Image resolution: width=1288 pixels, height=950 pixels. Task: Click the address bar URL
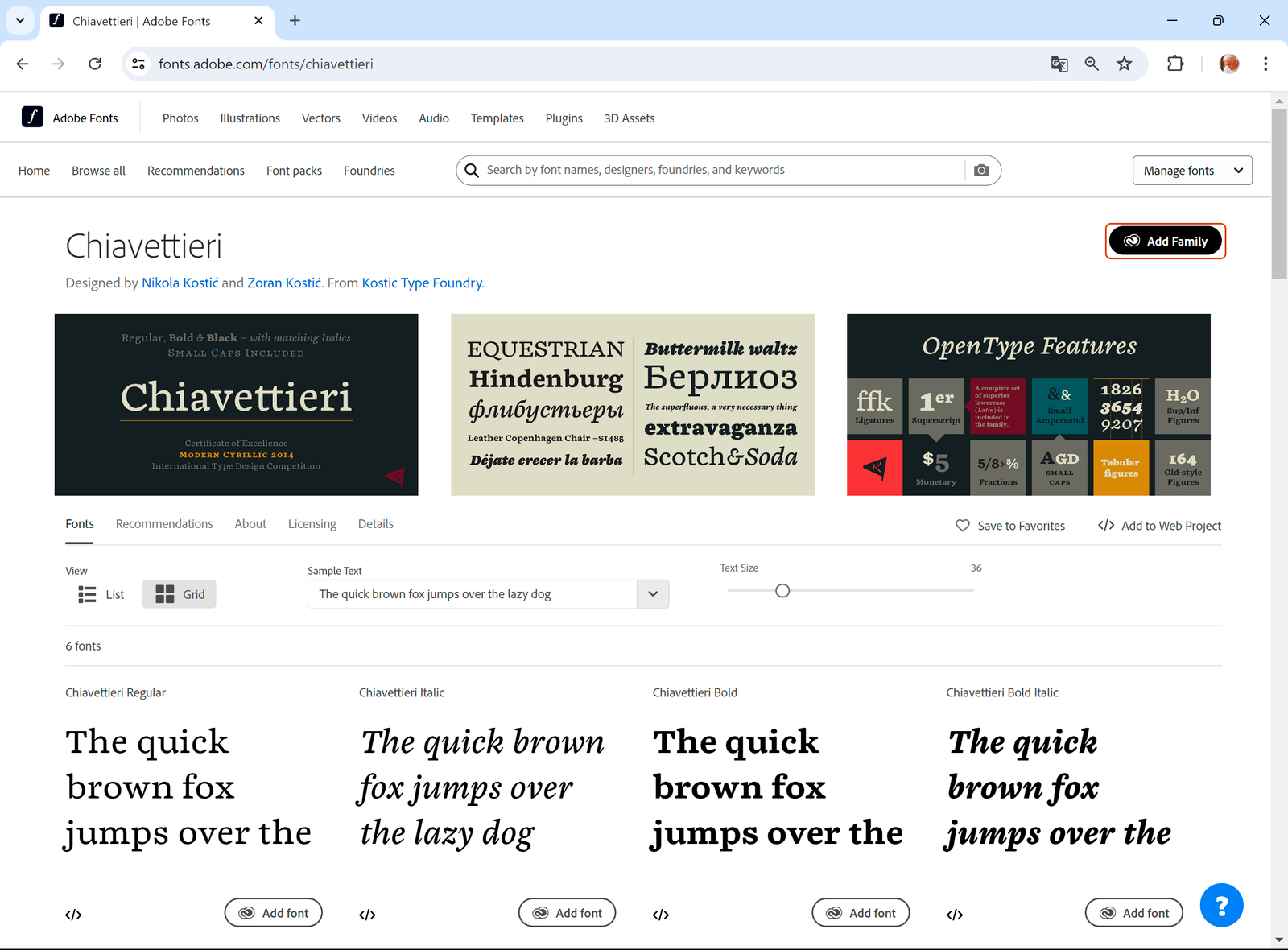tap(266, 64)
